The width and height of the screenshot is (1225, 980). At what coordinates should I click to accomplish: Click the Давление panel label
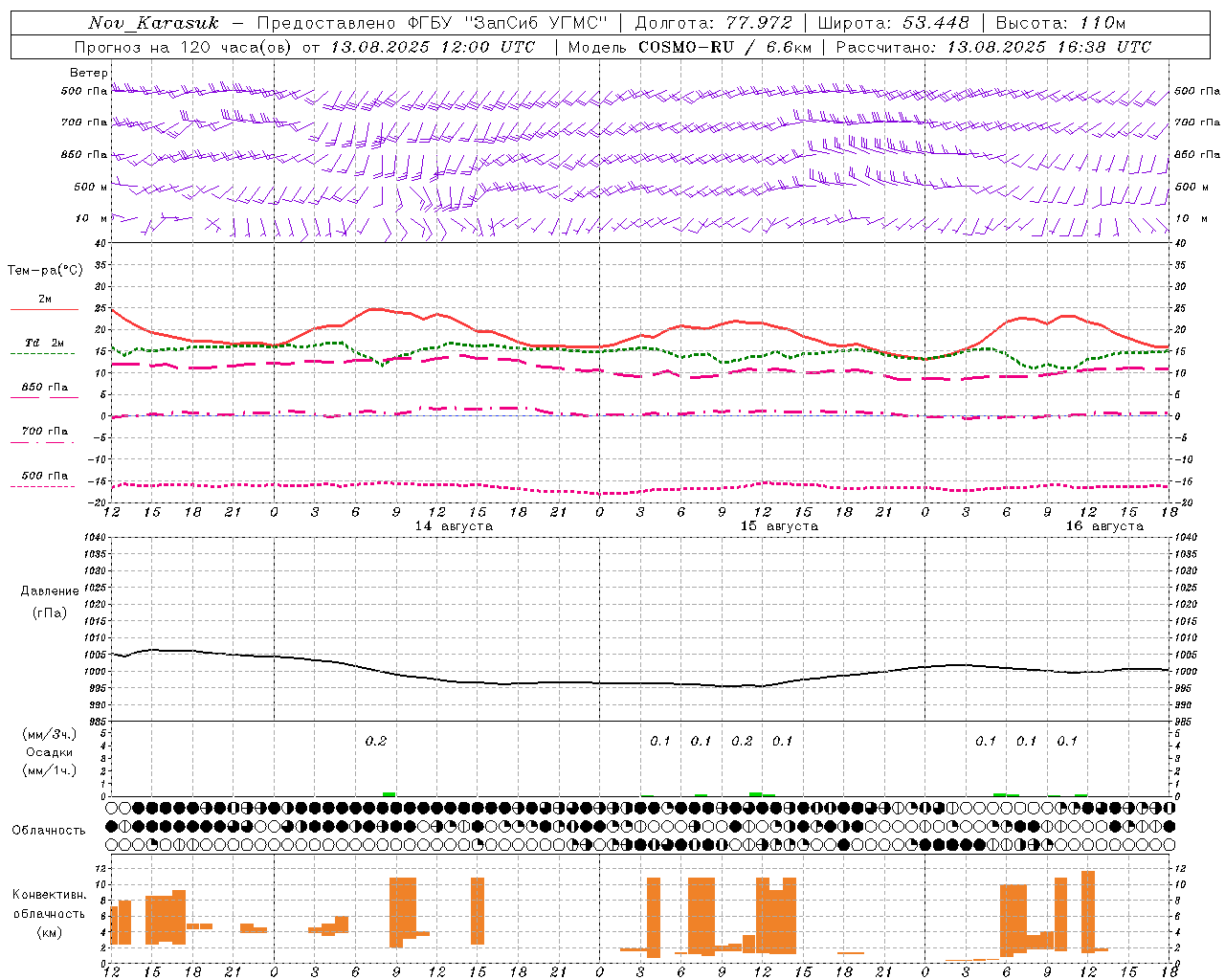pos(50,591)
